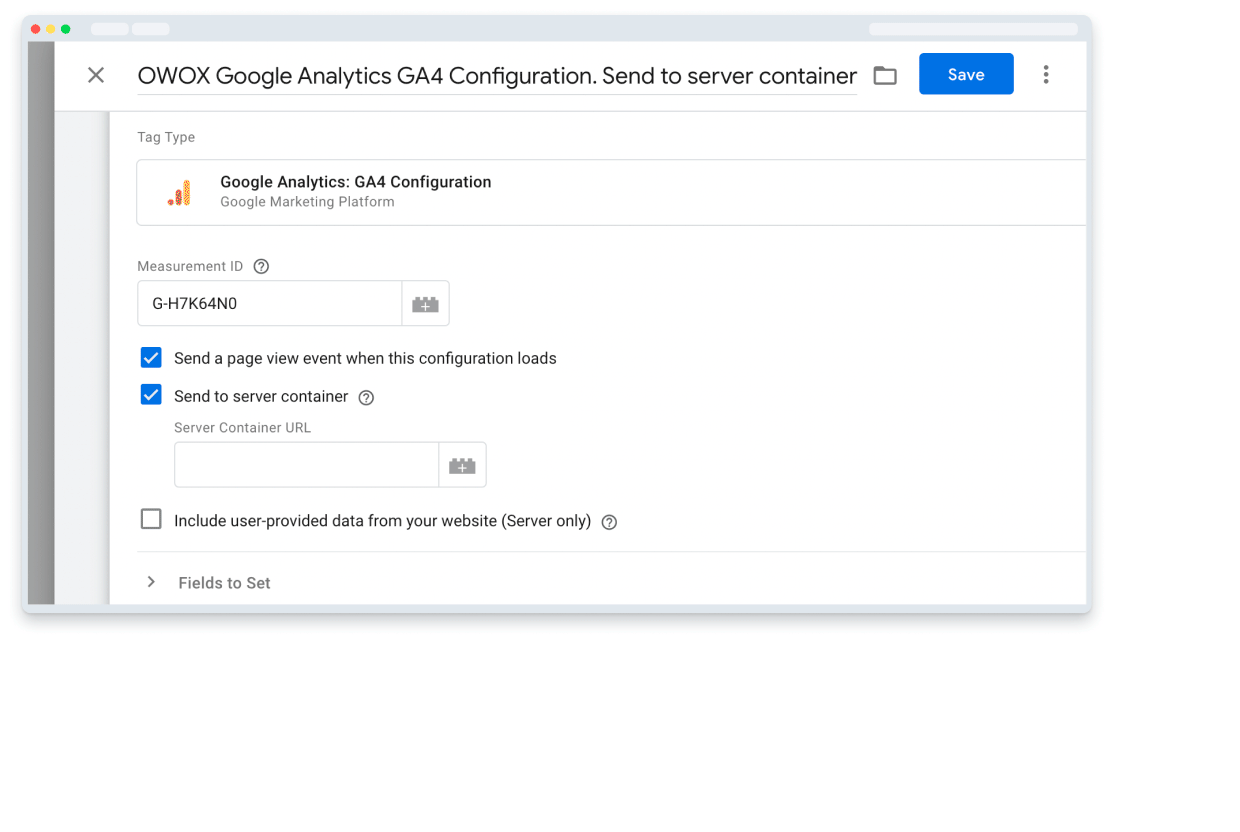Viewport: 1240px width, 832px height.
Task: Open help for Send to server container
Action: tap(366, 397)
